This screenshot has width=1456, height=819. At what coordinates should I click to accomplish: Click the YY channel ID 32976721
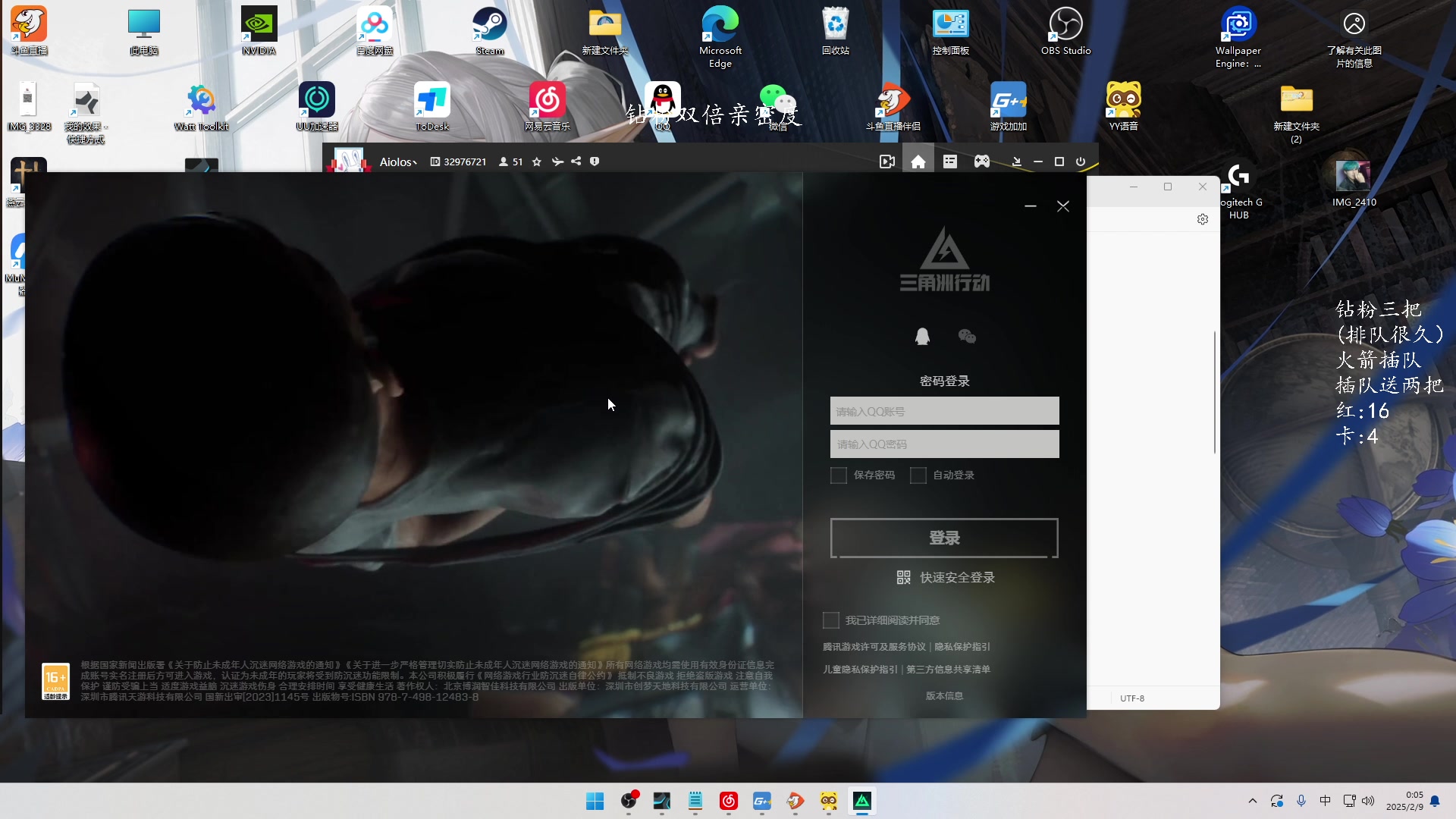click(x=458, y=162)
